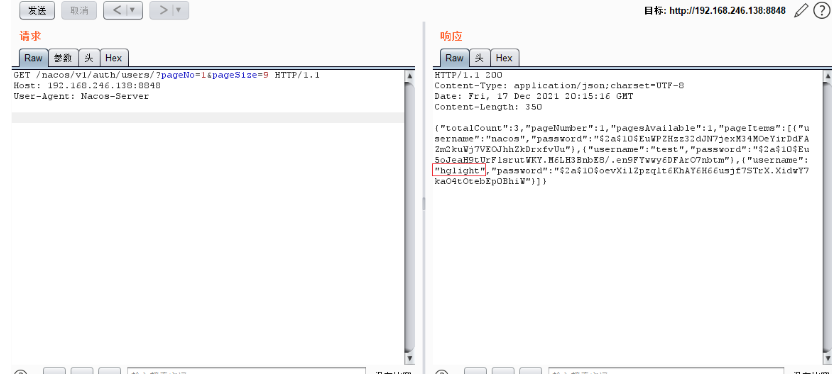Click the 取消 (Cancel) button
The width and height of the screenshot is (832, 374).
click(x=79, y=11)
